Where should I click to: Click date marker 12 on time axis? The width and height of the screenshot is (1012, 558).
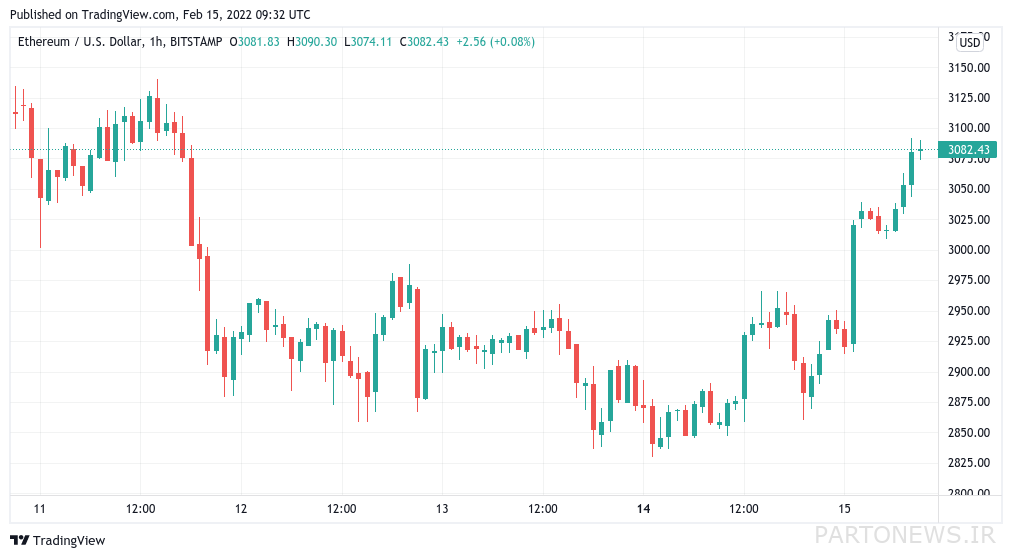click(241, 509)
